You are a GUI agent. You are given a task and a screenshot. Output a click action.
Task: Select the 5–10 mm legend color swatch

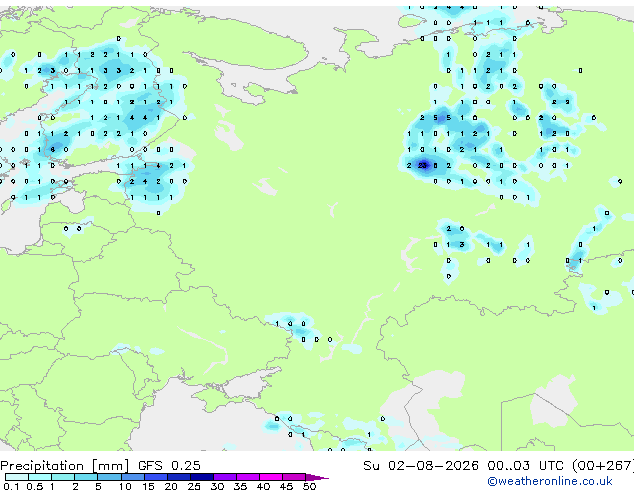(x=109, y=477)
